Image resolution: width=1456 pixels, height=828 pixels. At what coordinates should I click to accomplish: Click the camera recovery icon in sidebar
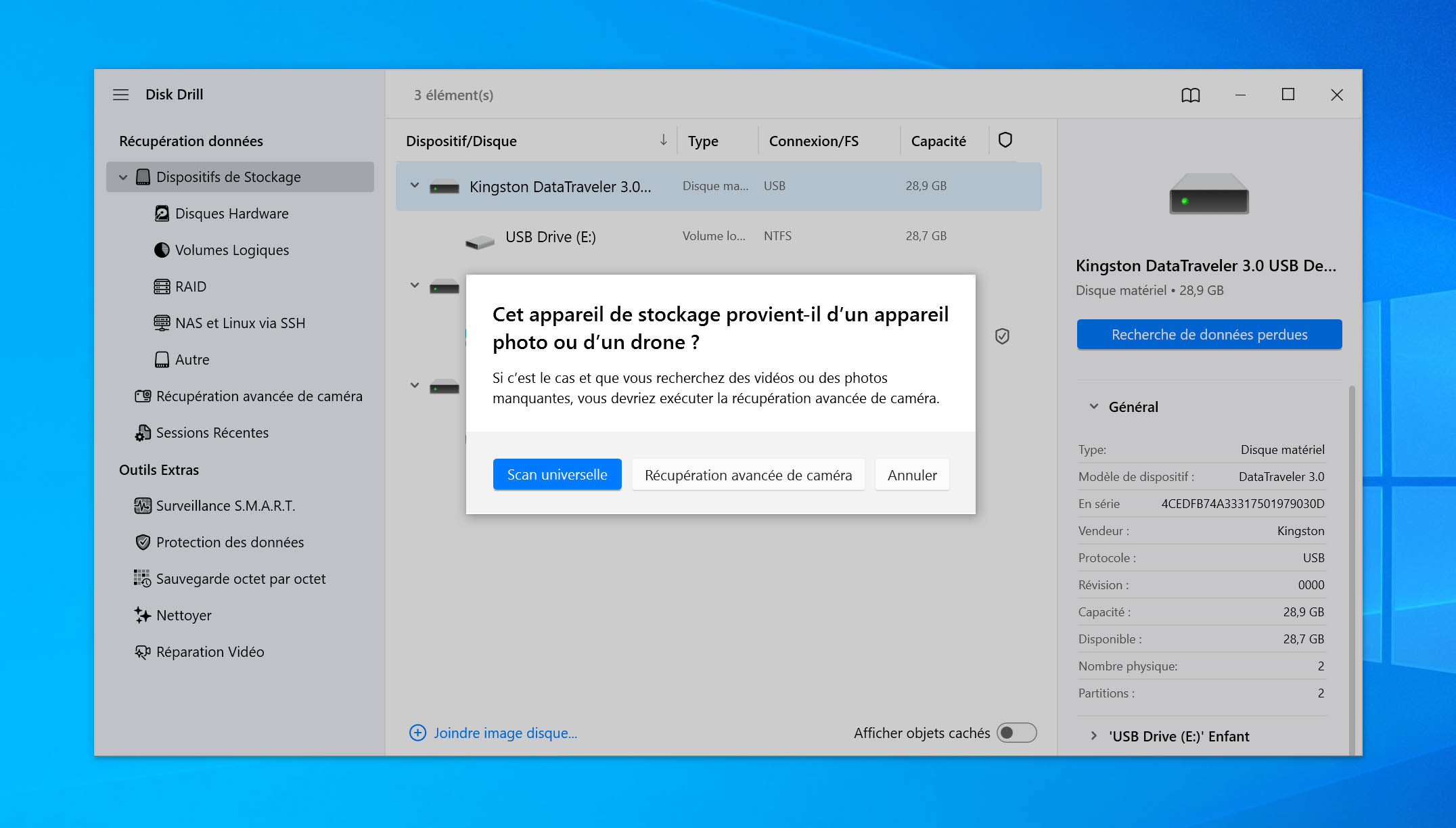[x=143, y=396]
